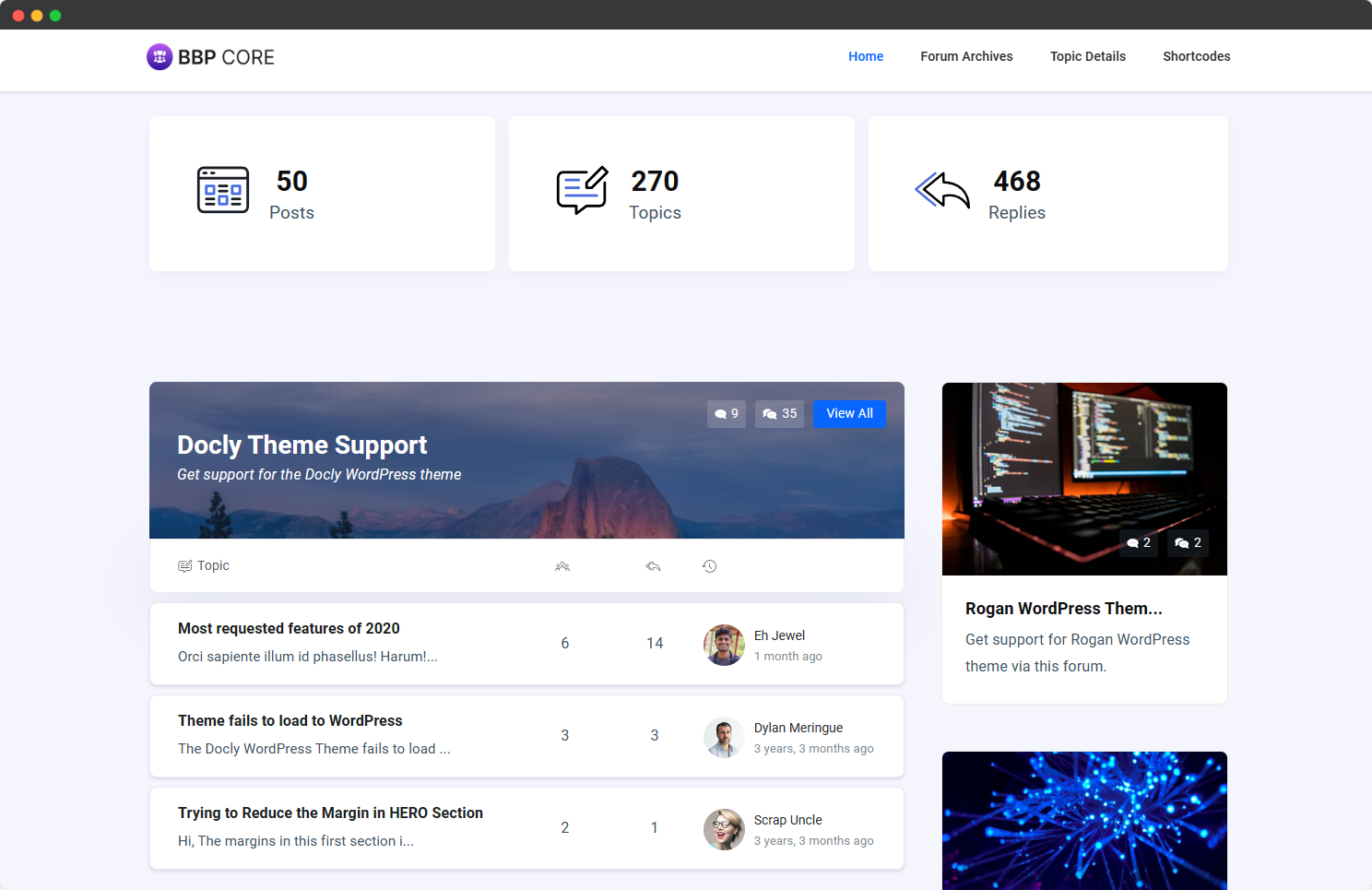The width and height of the screenshot is (1372, 890).
Task: Click the Rogan WordPress forum cover image
Action: click(x=1084, y=479)
